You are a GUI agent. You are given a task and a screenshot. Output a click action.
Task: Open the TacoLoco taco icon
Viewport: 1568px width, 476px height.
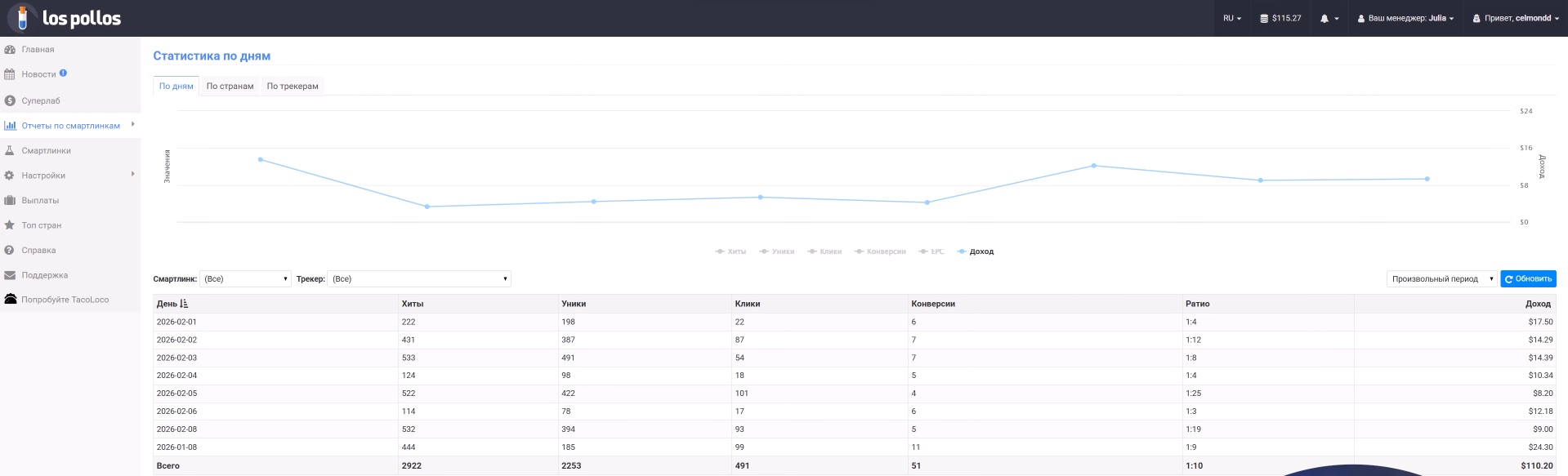(x=11, y=300)
